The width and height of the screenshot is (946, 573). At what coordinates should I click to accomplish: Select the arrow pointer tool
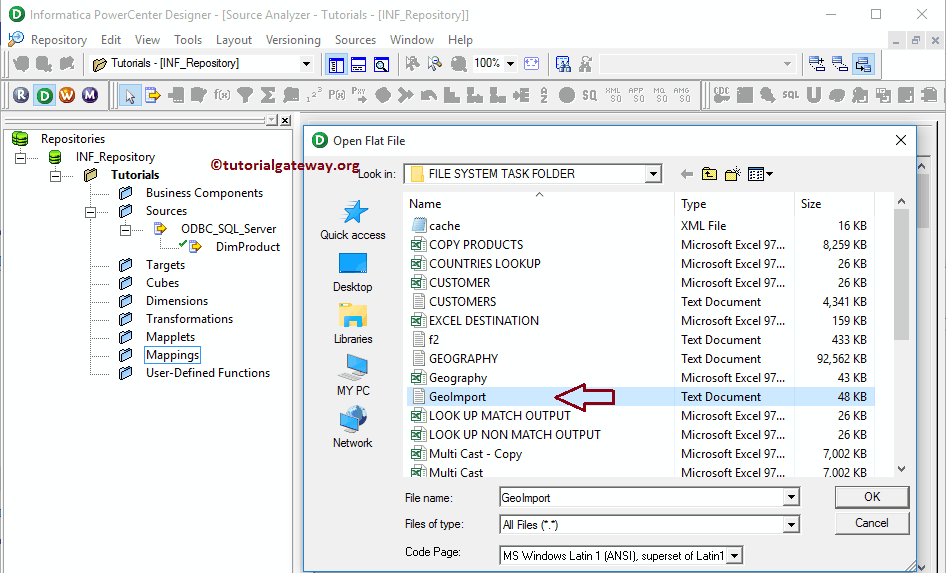[x=130, y=95]
